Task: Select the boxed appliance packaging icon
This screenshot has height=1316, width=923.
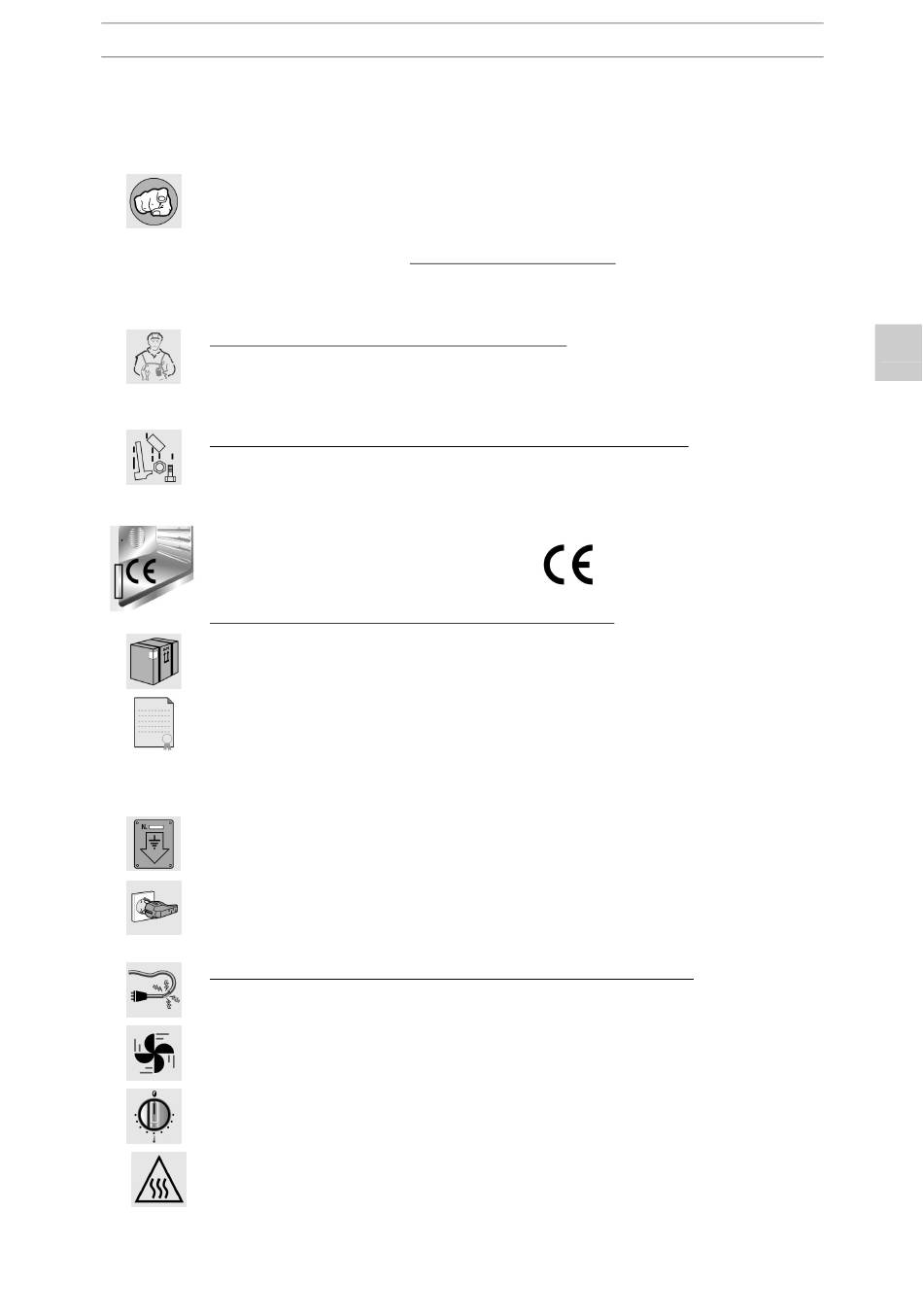Action: click(x=154, y=662)
